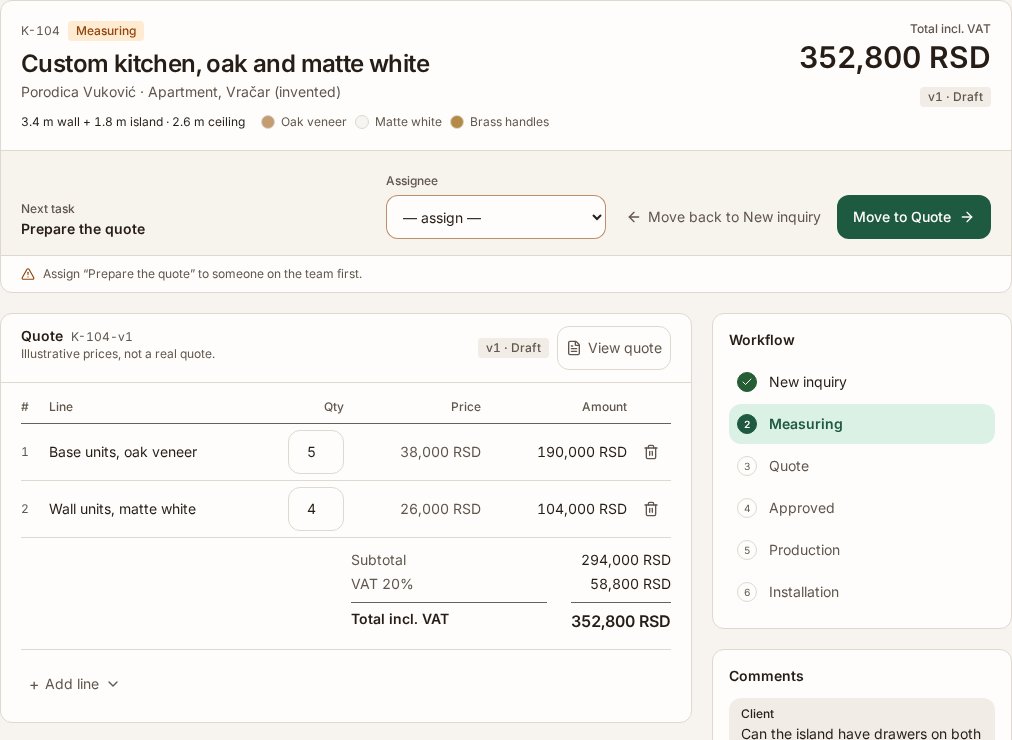1012x740 pixels.
Task: Click the Prepare the quote task name
Action: pyautogui.click(x=83, y=229)
